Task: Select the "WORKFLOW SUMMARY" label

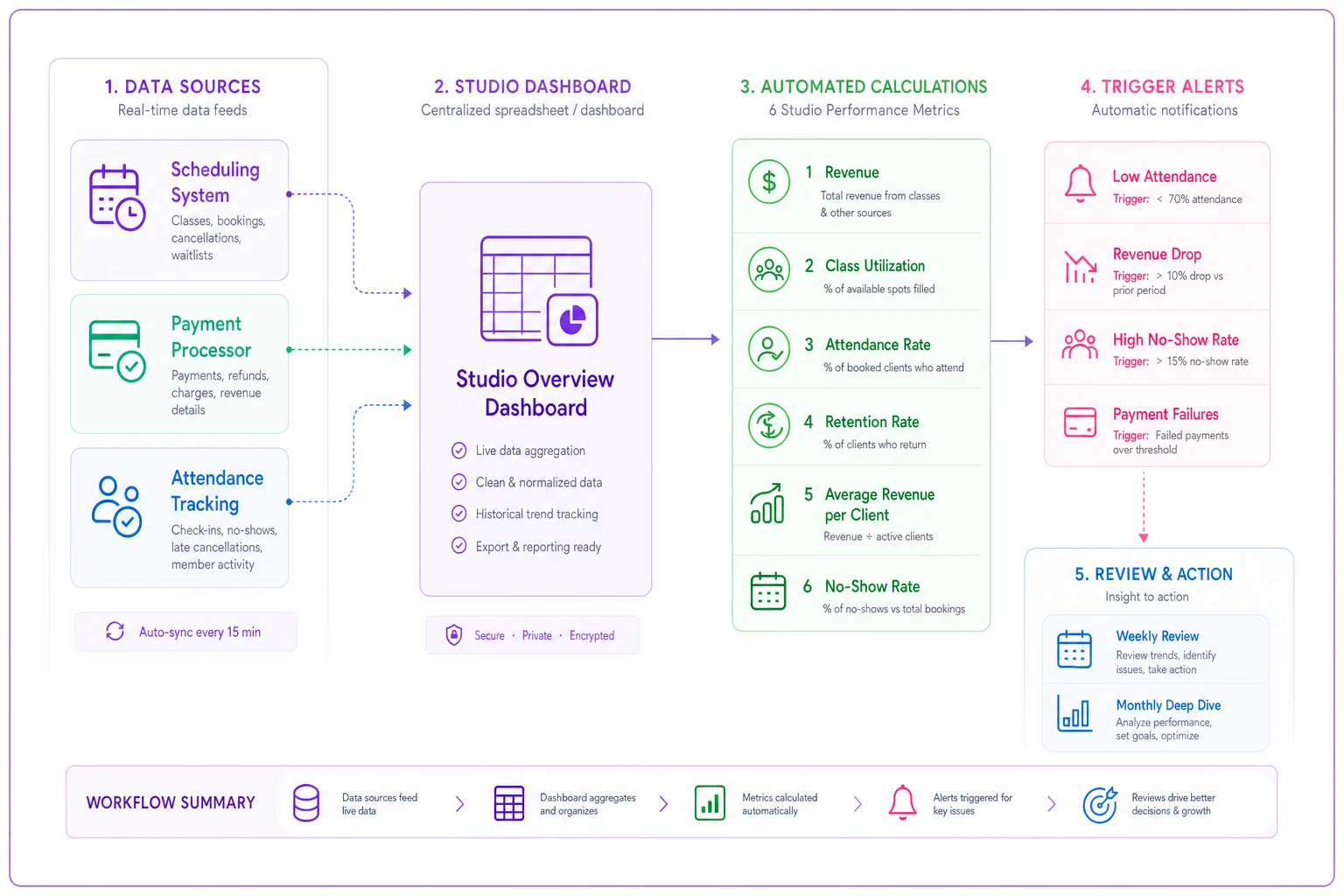Action: click(x=171, y=802)
